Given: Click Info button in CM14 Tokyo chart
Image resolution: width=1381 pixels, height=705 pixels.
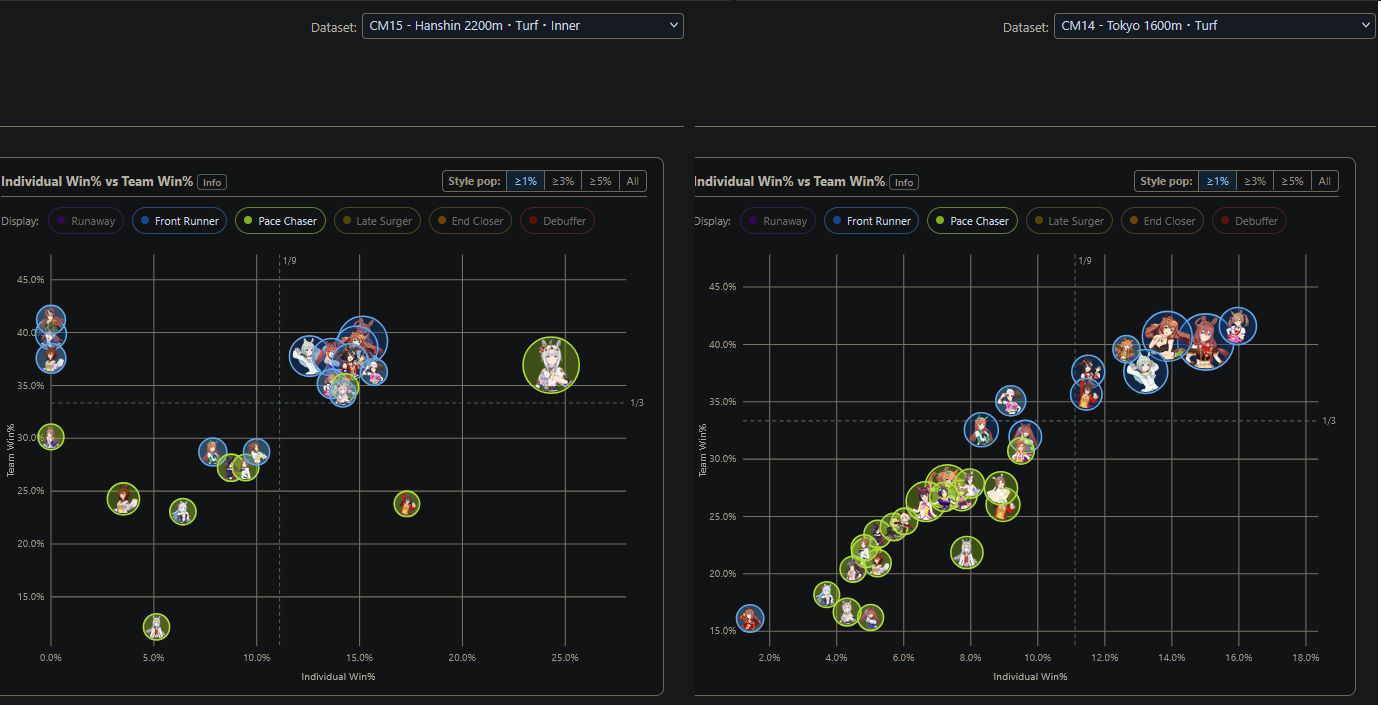Looking at the screenshot, I should [904, 182].
